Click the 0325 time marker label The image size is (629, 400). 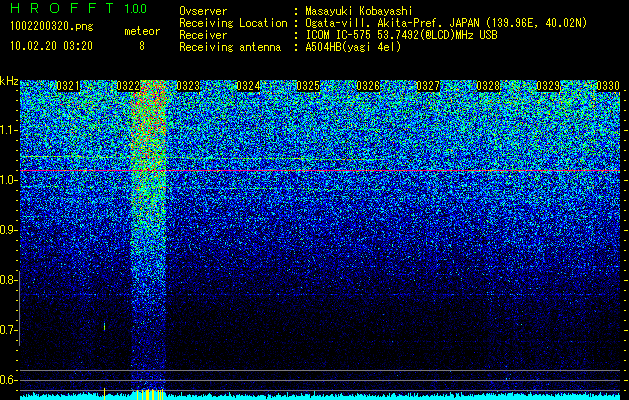[x=308, y=86]
